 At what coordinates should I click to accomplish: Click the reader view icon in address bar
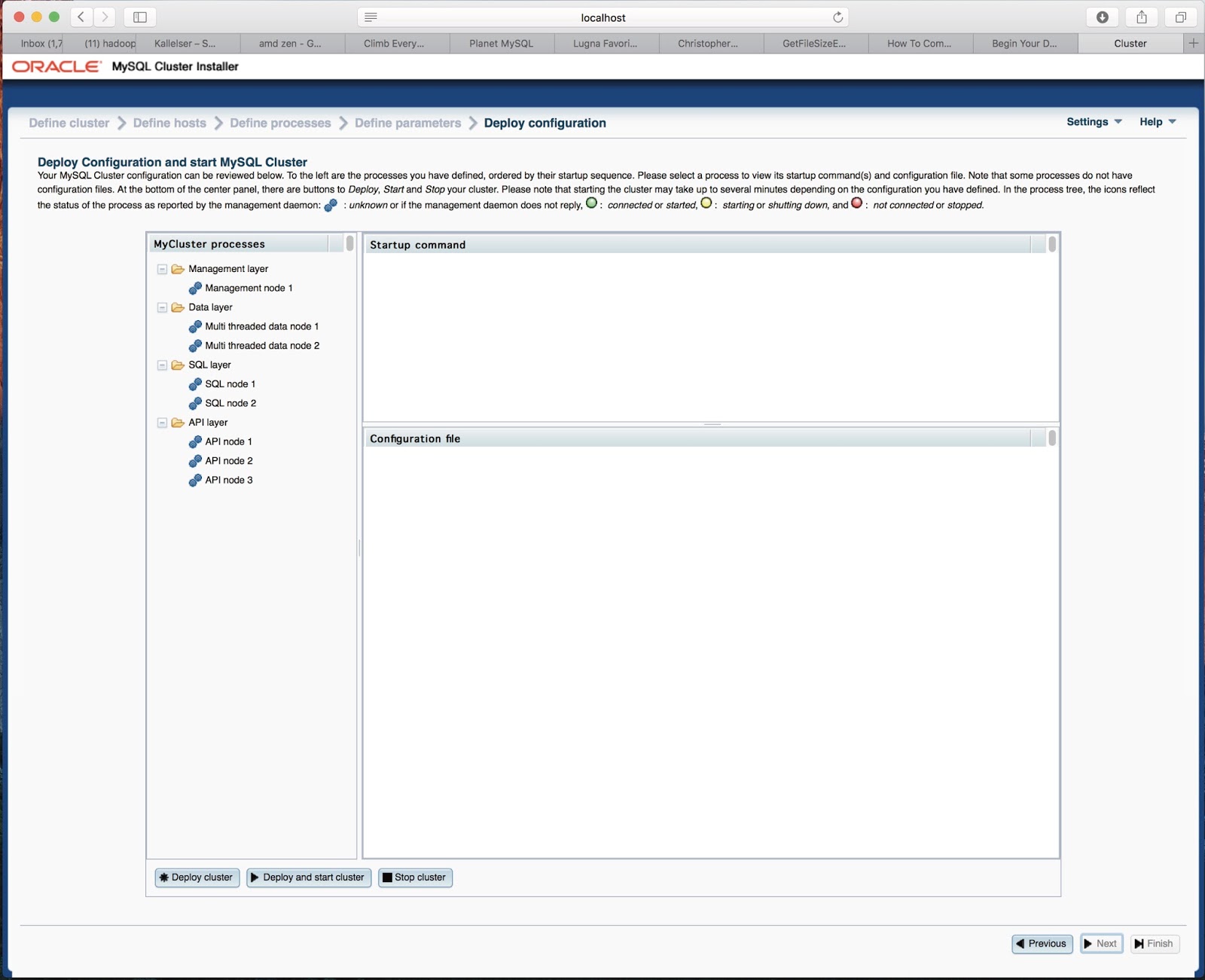(x=371, y=17)
